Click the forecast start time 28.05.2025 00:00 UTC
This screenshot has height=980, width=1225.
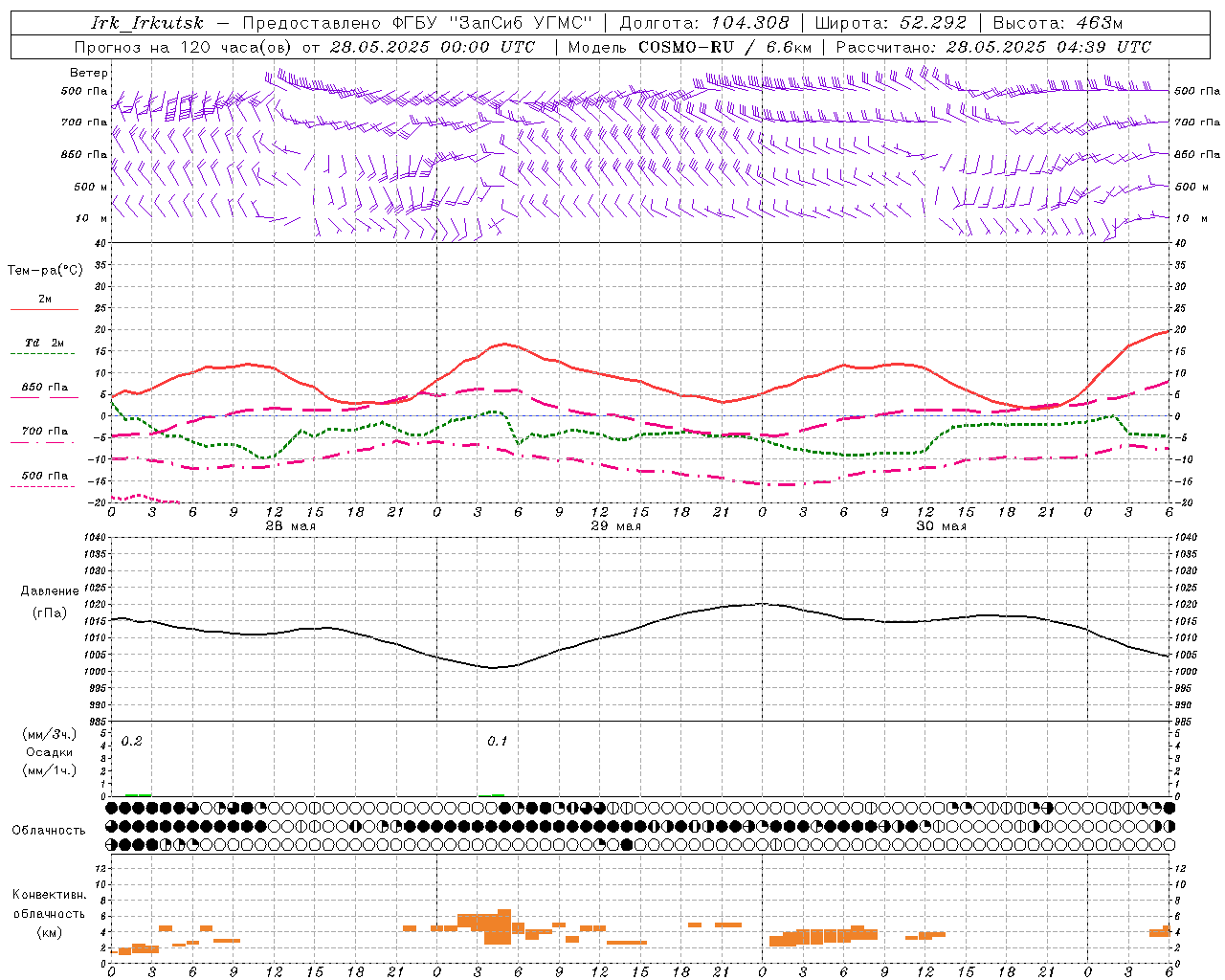point(433,47)
